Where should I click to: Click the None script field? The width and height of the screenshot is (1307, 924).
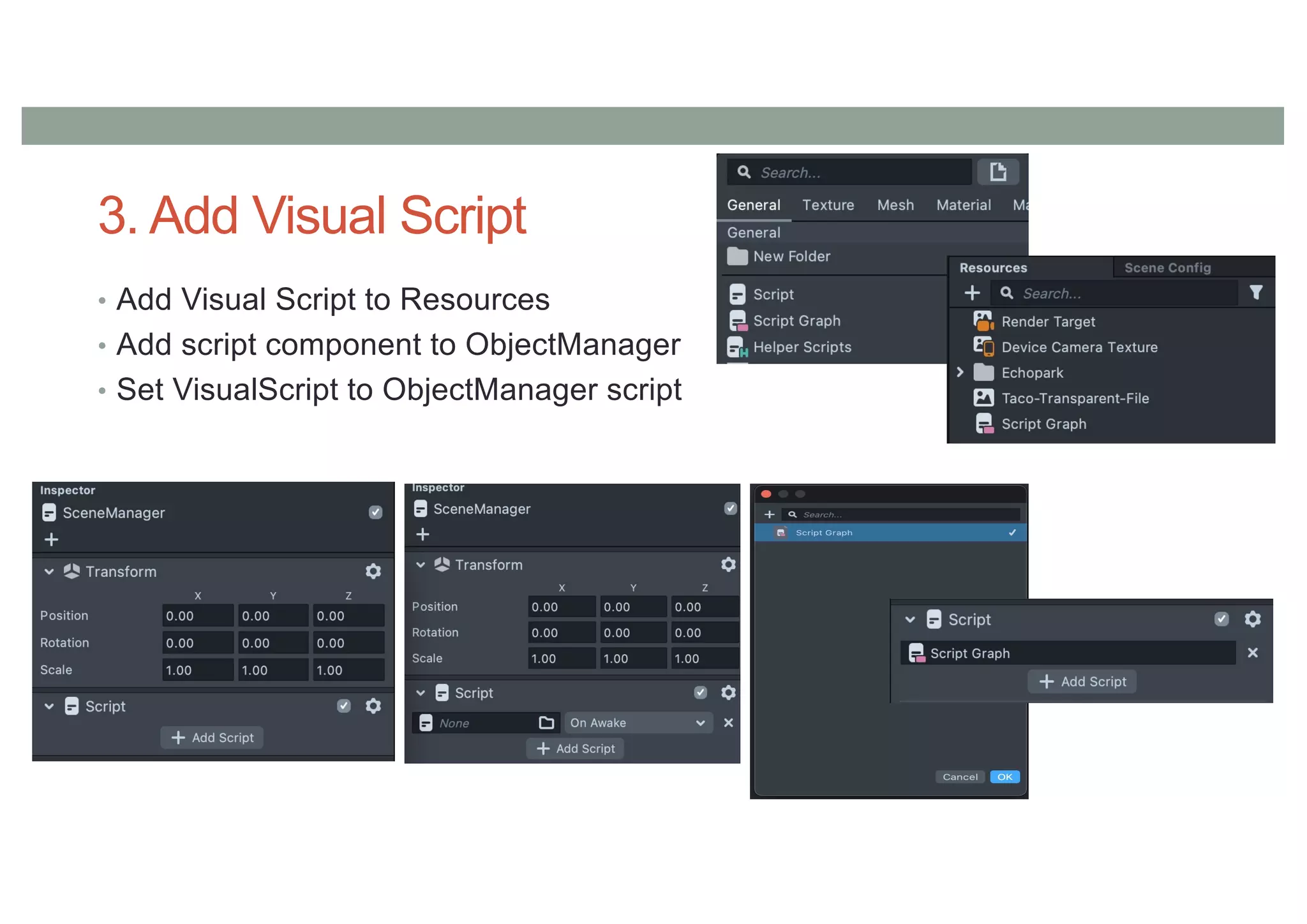coord(486,722)
